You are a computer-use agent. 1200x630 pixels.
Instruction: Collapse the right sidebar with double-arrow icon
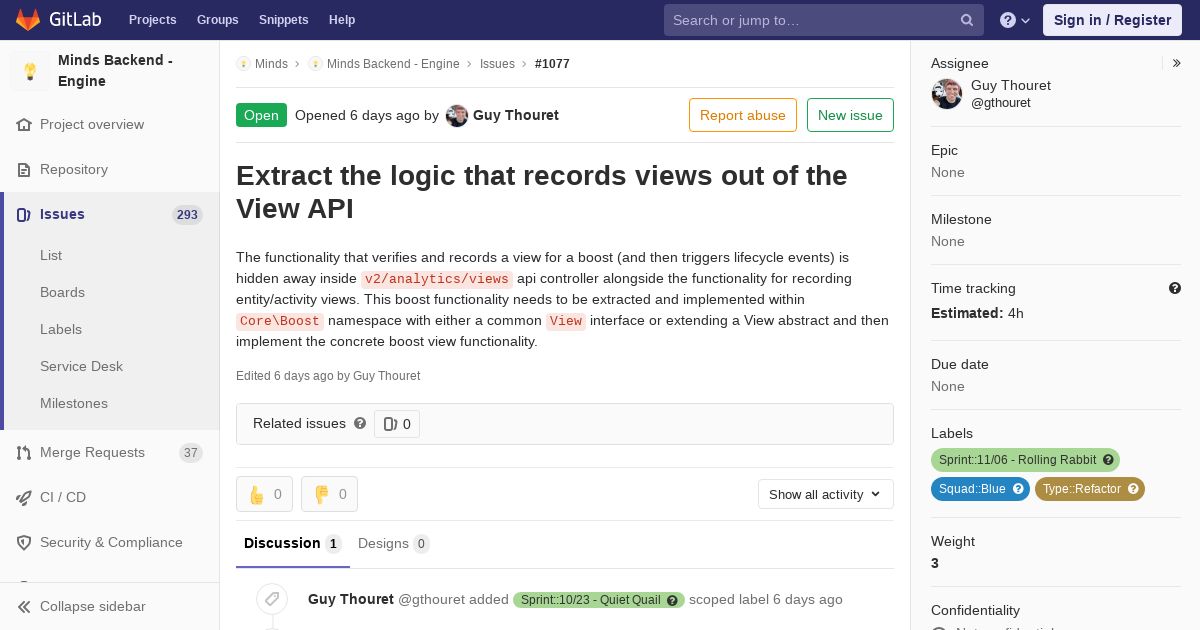[x=1177, y=63]
